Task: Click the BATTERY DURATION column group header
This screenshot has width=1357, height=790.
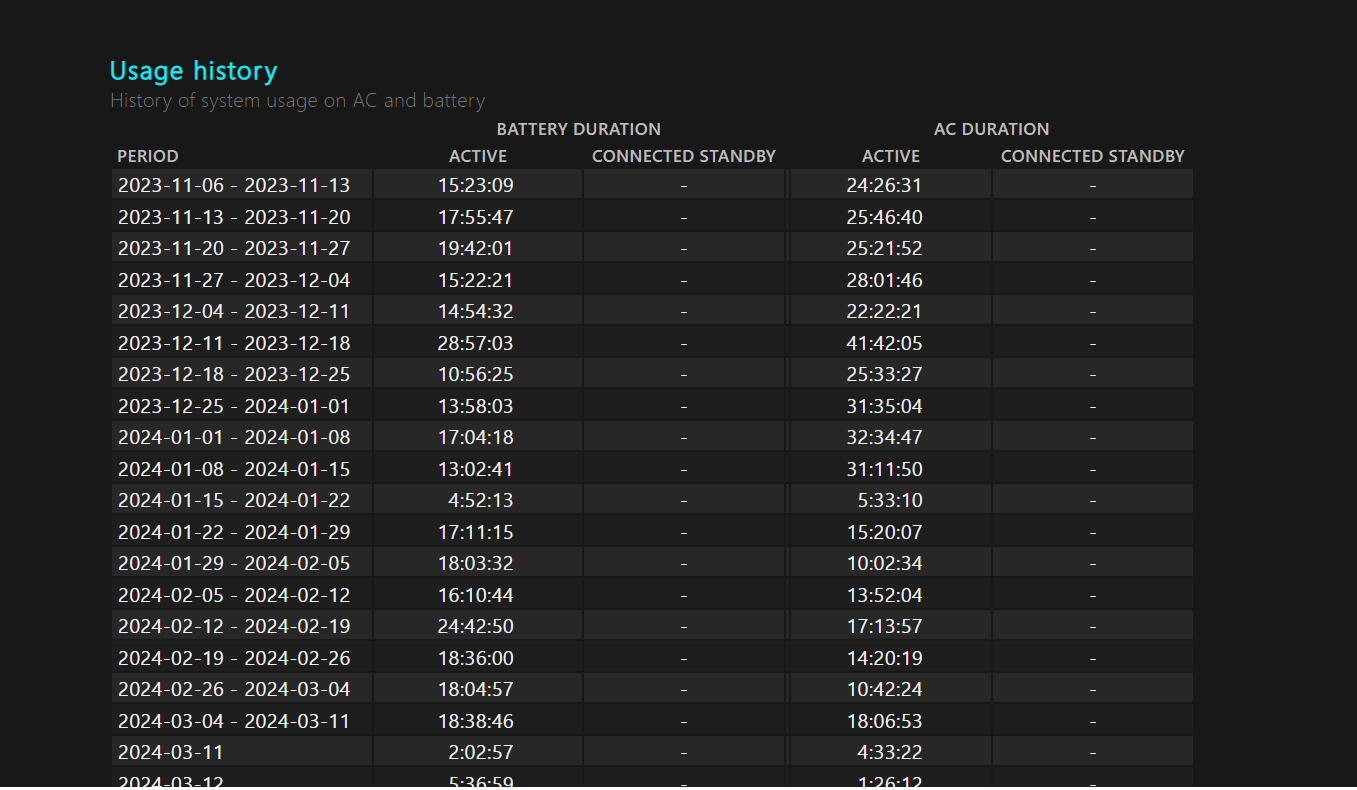Action: (x=578, y=129)
